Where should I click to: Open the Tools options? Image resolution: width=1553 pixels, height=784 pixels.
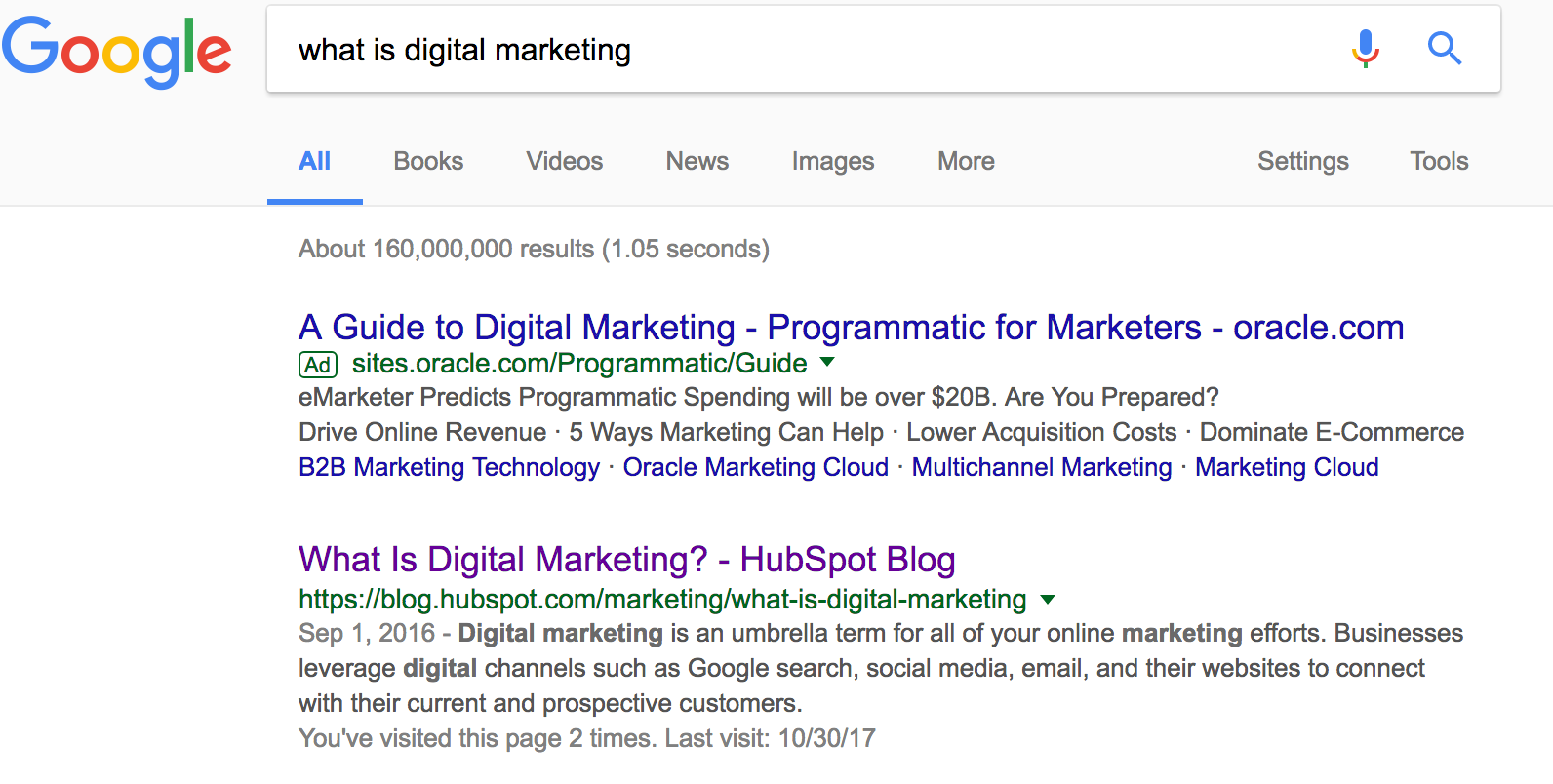click(1439, 161)
